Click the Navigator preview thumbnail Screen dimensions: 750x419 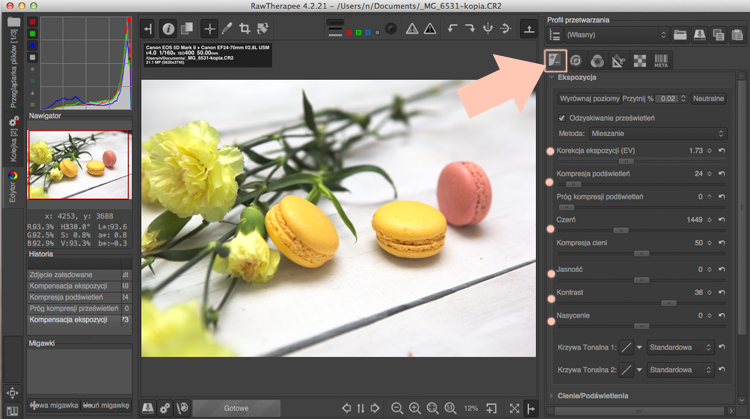click(79, 165)
